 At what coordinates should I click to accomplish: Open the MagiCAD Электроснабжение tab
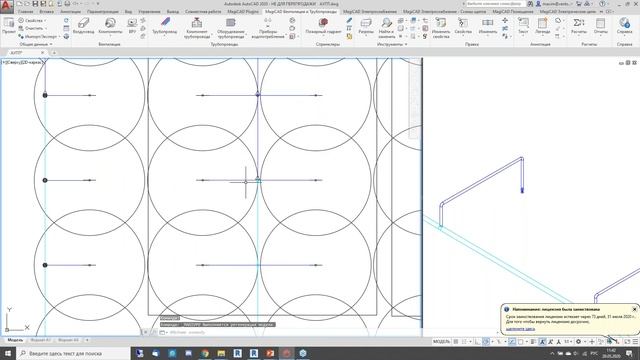click(370, 12)
